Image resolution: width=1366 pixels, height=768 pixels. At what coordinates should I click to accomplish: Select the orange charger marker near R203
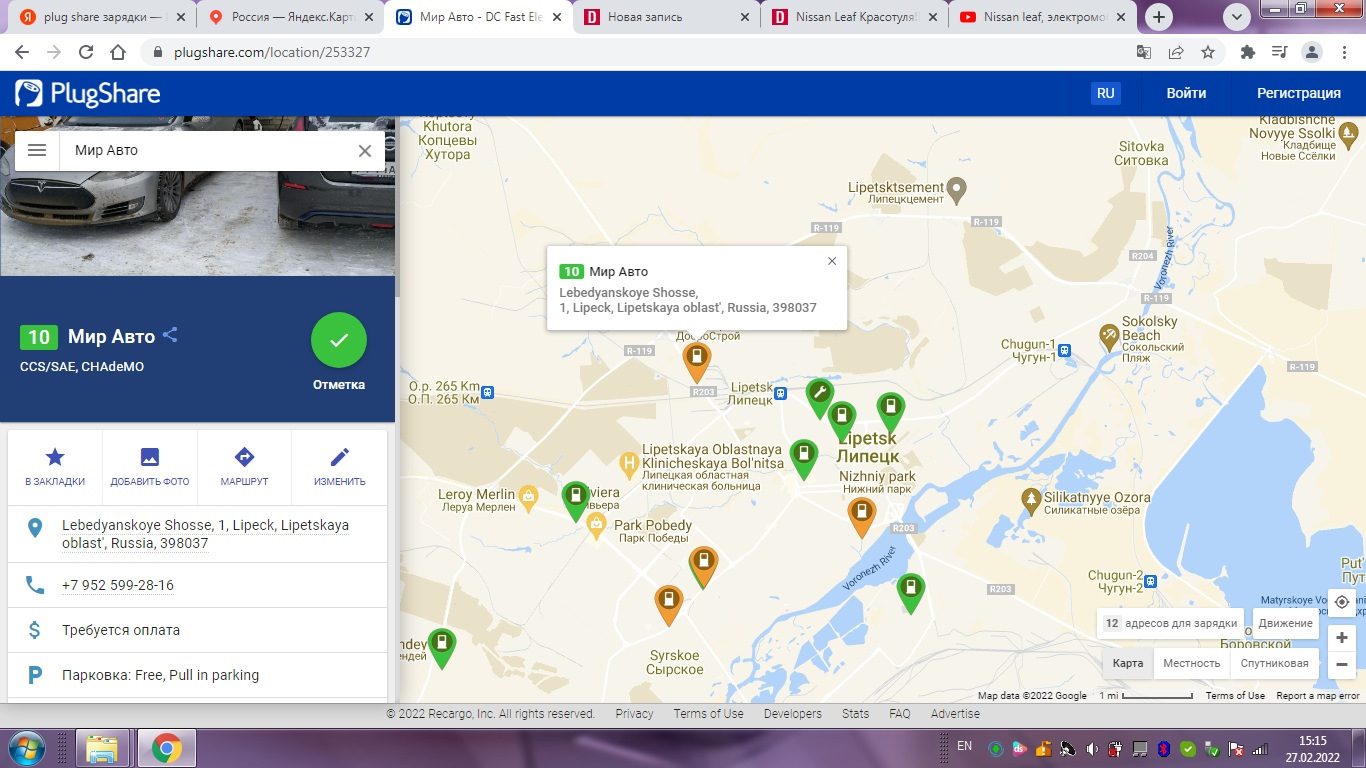coord(696,361)
